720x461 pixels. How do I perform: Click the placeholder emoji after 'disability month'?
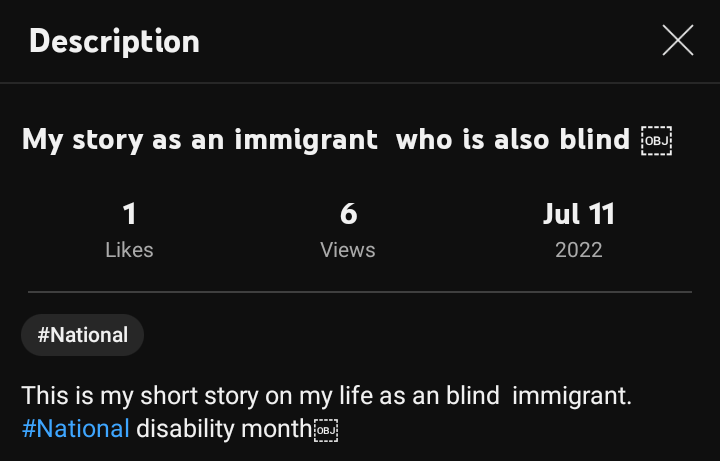pos(327,430)
